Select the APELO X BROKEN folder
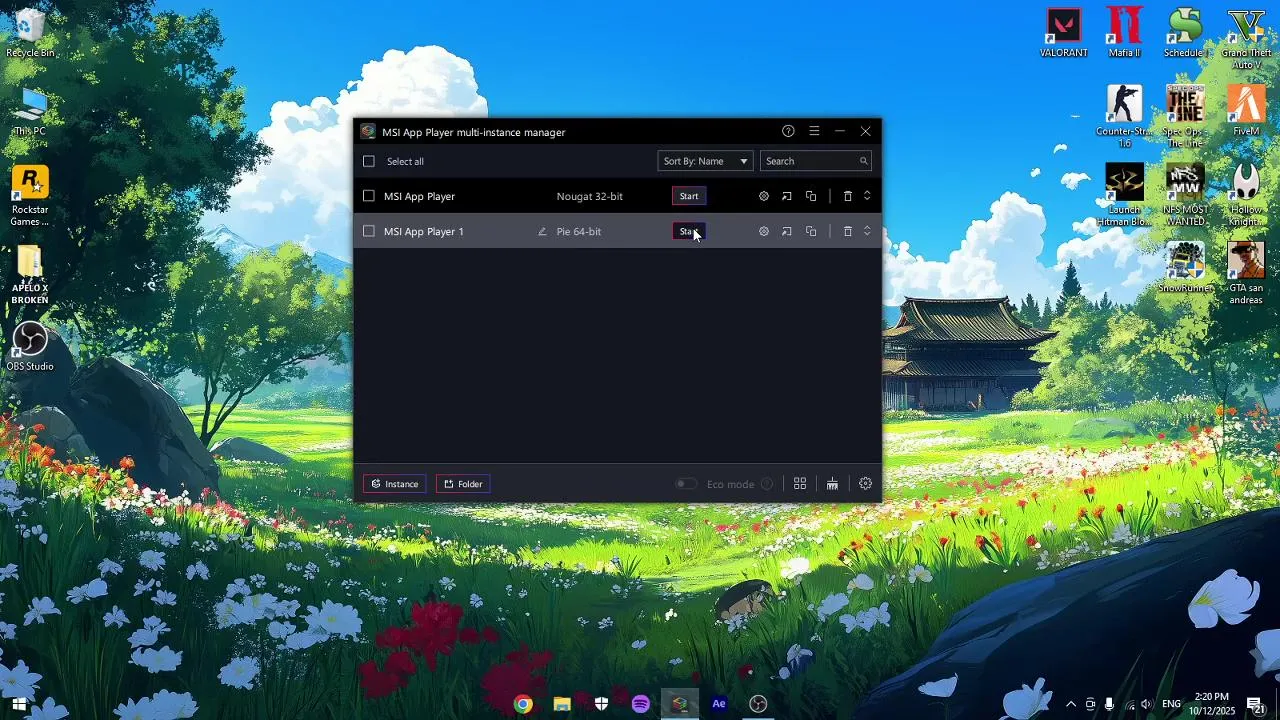This screenshot has width=1280, height=720. tap(30, 274)
